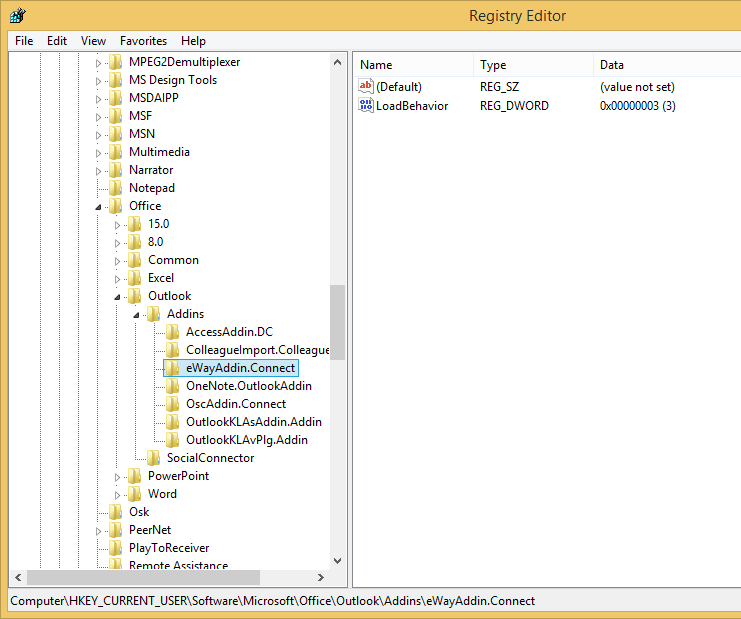Expand the Multimedia key
The height and width of the screenshot is (619, 741).
[x=98, y=153]
